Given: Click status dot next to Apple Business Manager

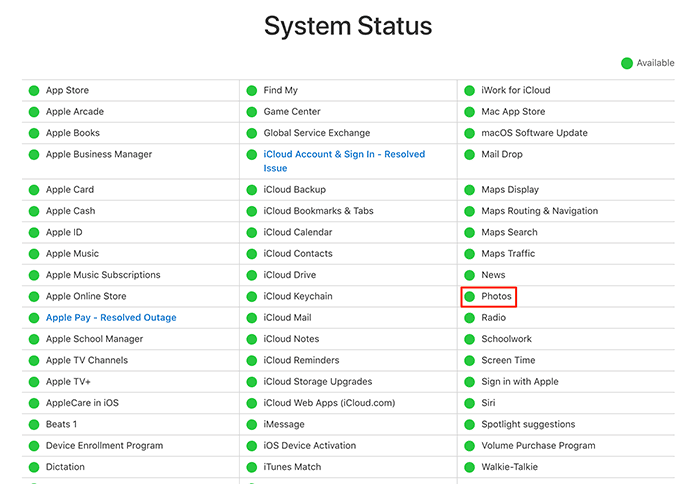Looking at the screenshot, I should pyautogui.click(x=34, y=154).
